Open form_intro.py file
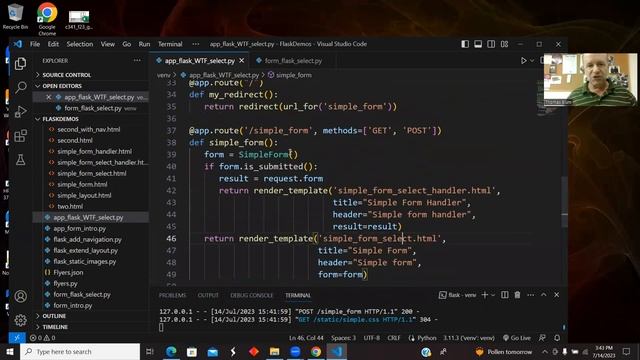The height and width of the screenshot is (360, 640). pyautogui.click(x=73, y=306)
